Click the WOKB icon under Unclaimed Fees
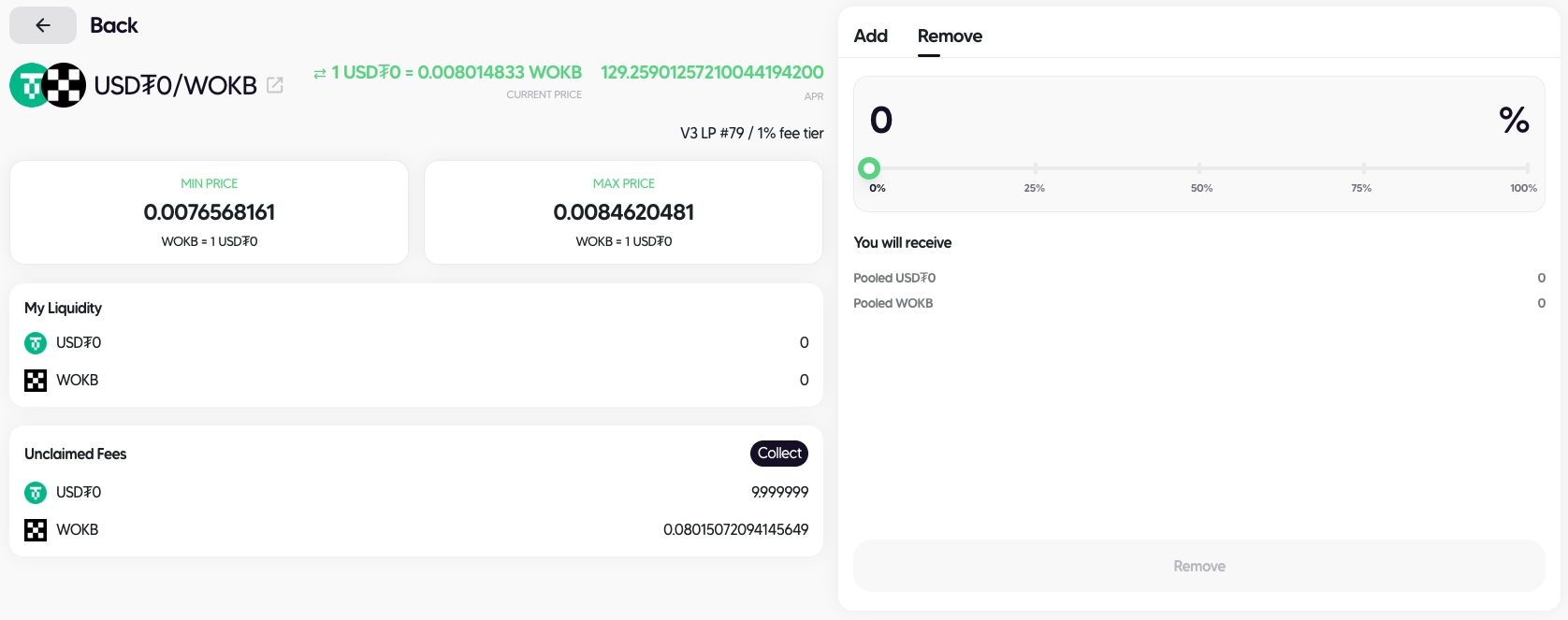The width and height of the screenshot is (1568, 620). 36,530
